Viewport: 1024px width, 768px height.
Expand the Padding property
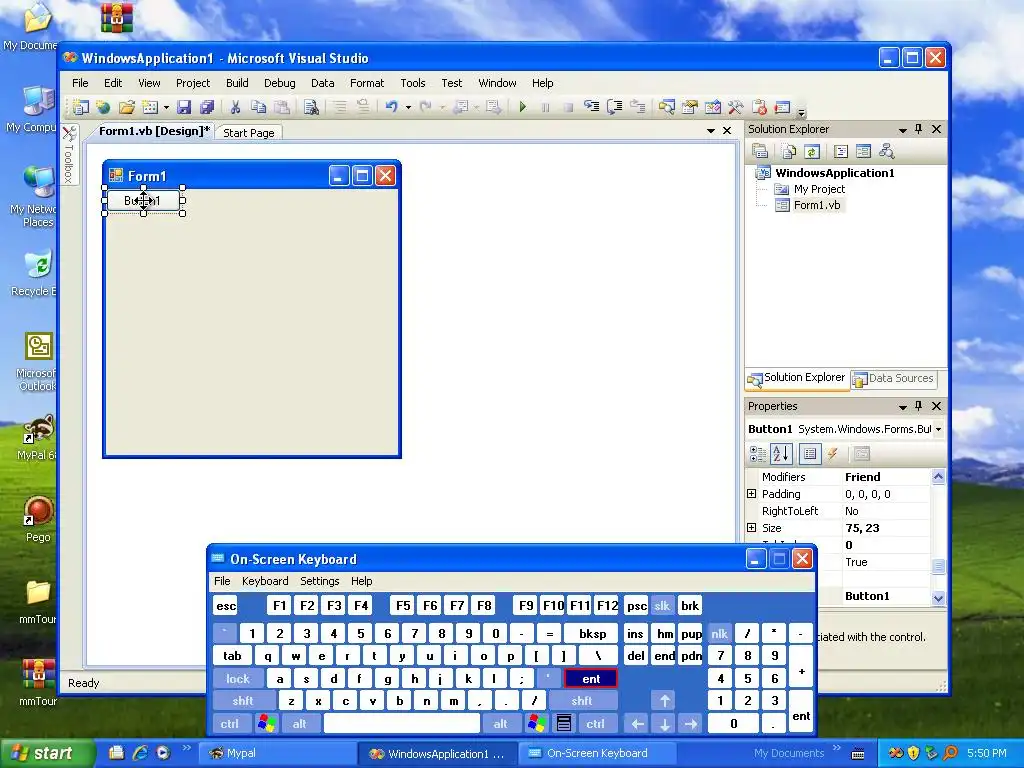[x=752, y=494]
